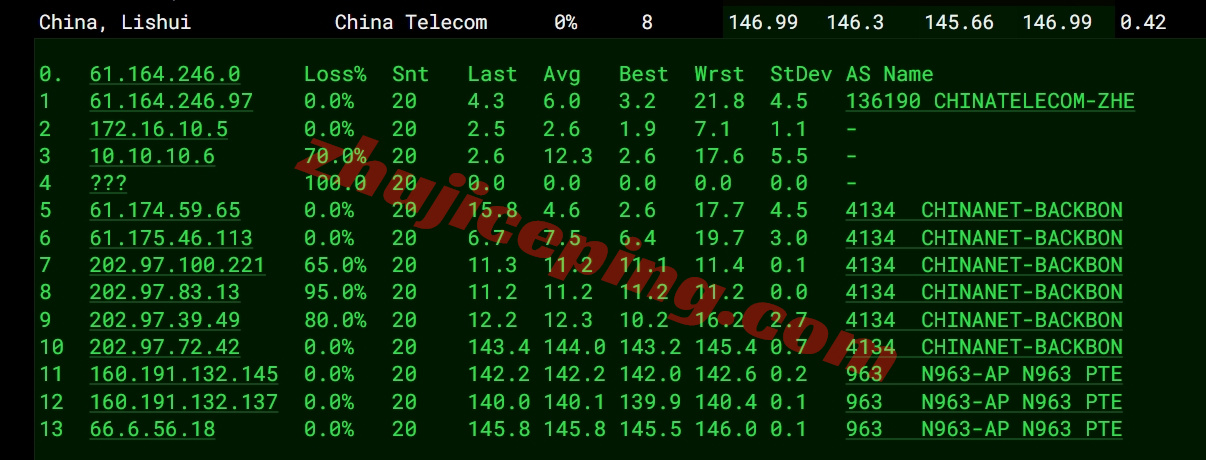This screenshot has height=460, width=1206.
Task: Open the 136190 CHINATELECOM-ZHE AS link
Action: point(990,101)
